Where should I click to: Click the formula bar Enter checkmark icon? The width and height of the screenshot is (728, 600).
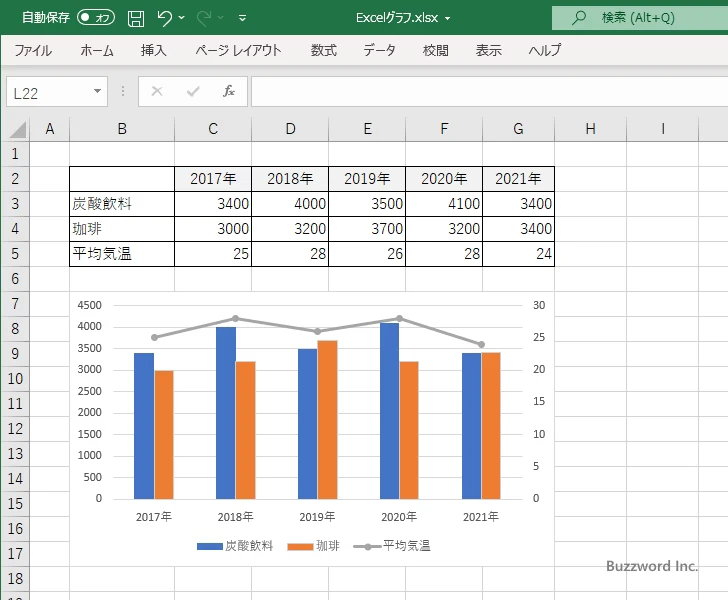click(193, 91)
